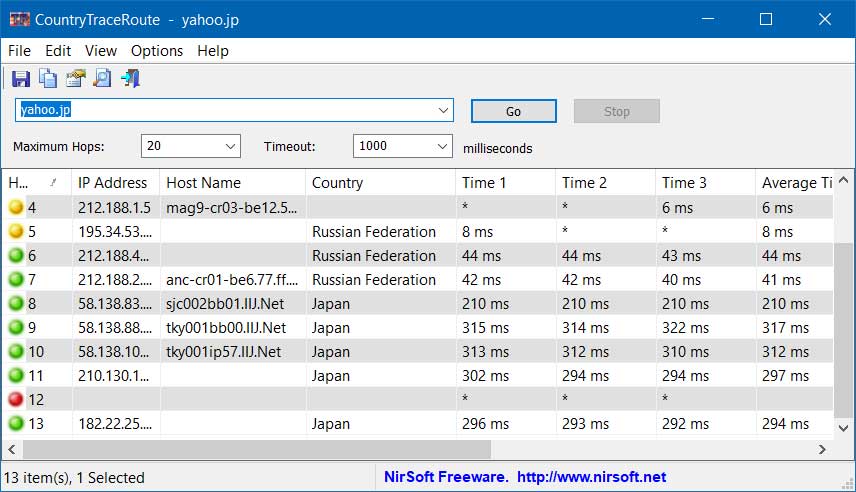Click the 322 ms Time 3 cell
The width and height of the screenshot is (856, 492).
[685, 328]
